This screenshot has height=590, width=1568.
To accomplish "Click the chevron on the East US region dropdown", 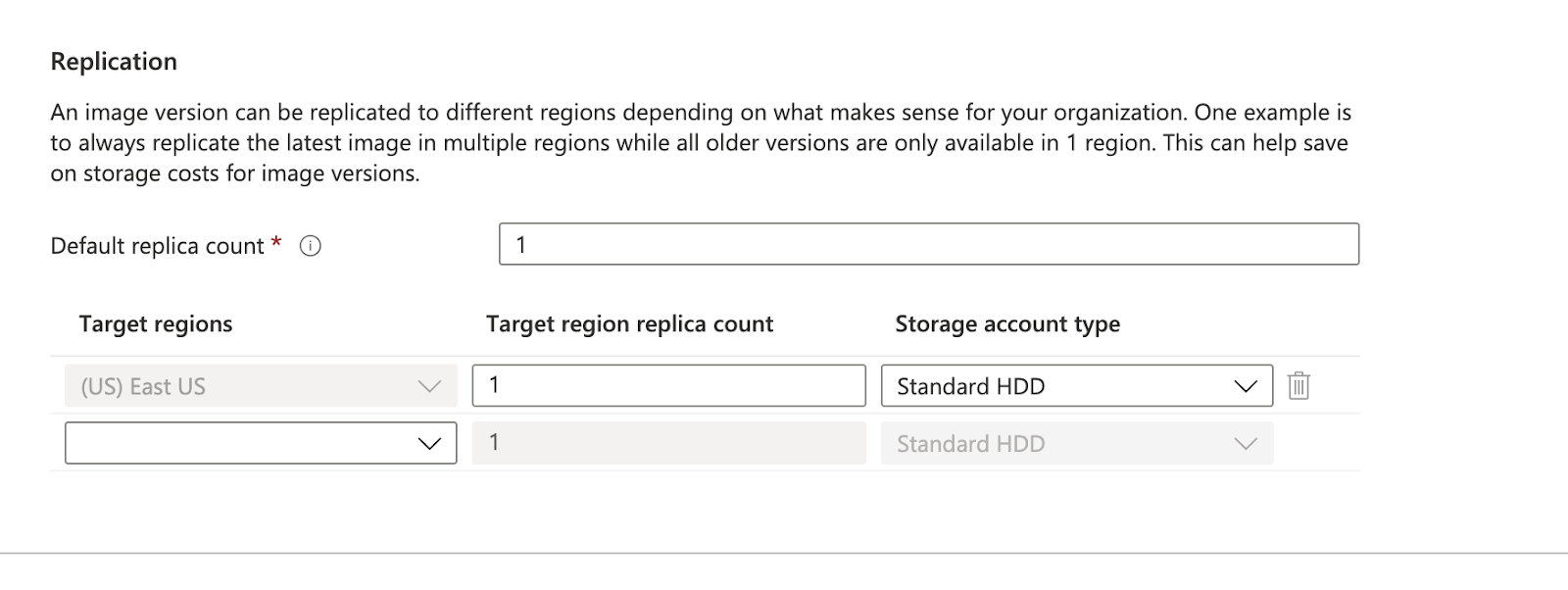I will [x=428, y=385].
